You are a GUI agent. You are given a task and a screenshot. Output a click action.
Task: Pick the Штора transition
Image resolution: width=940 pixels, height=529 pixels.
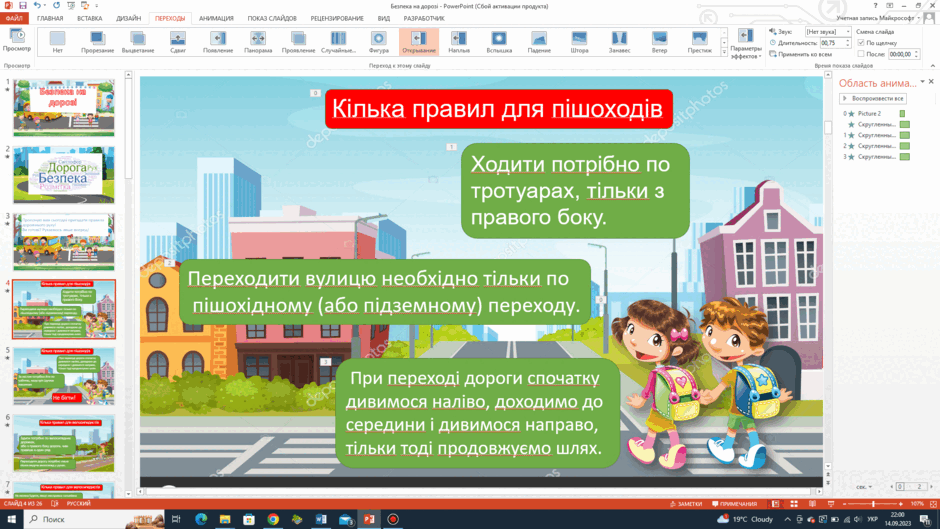(579, 42)
